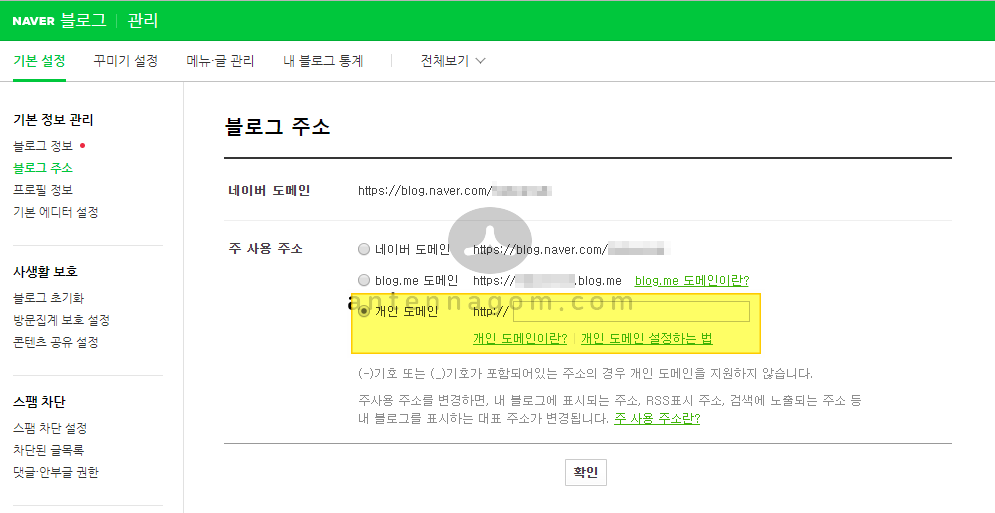Open the blog.me 도메인이란? help link
995x513 pixels.
coord(692,281)
